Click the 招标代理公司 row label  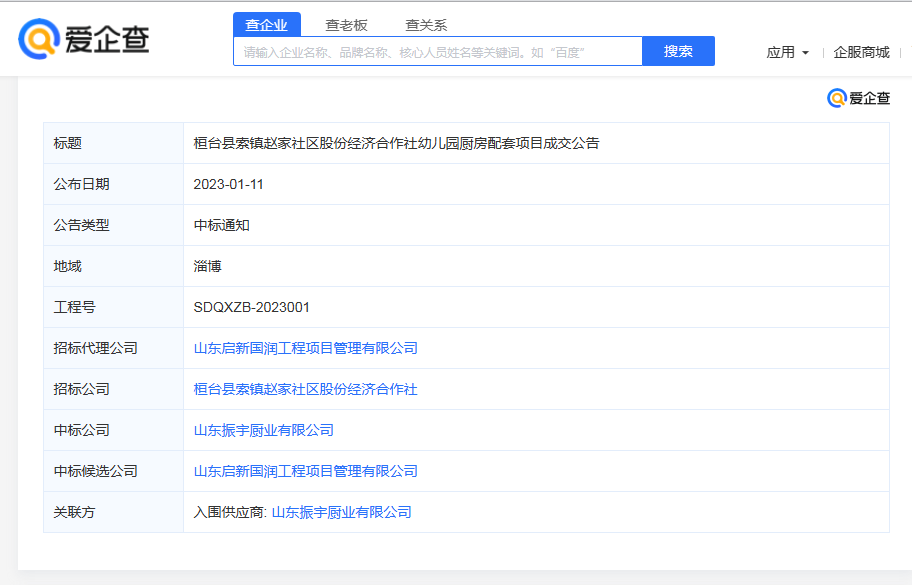tap(95, 348)
